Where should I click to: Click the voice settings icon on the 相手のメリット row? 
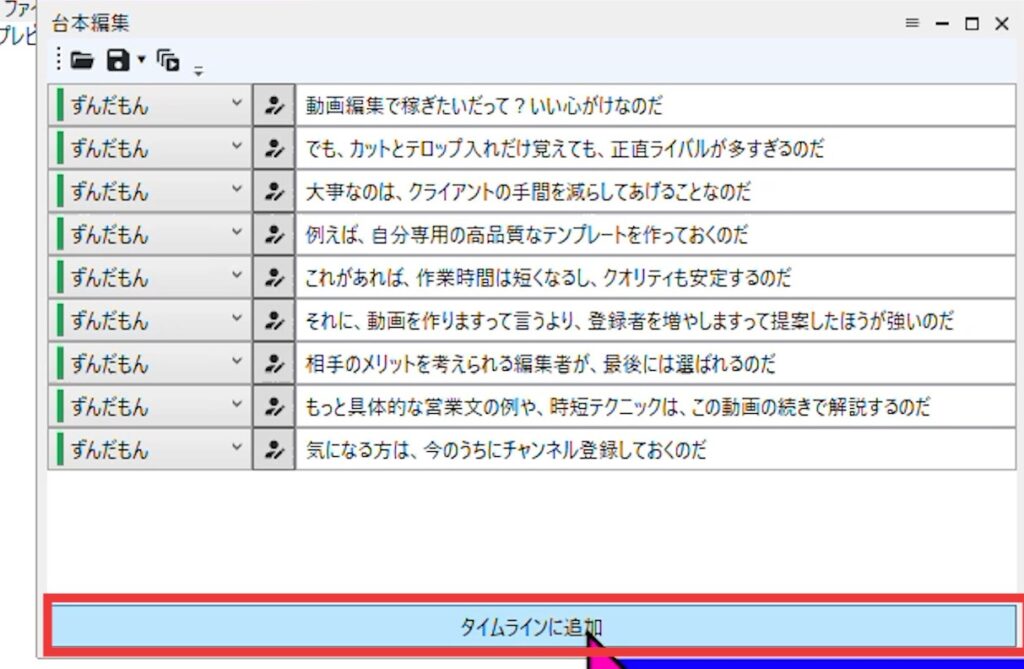pyautogui.click(x=273, y=364)
